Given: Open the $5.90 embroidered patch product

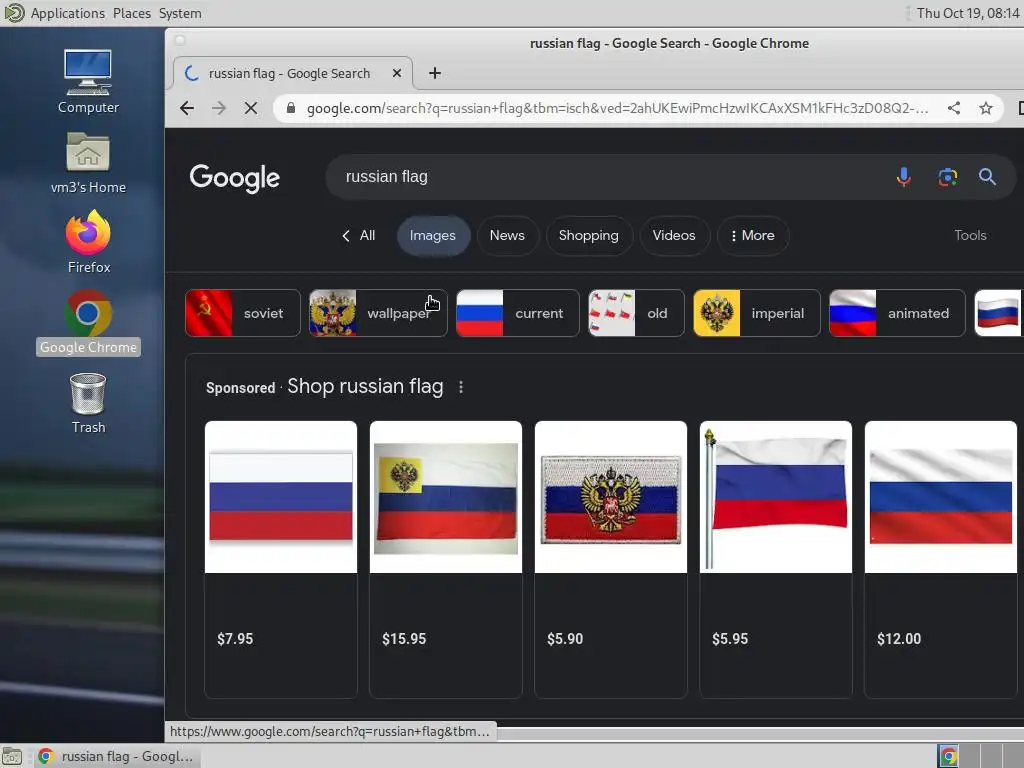Looking at the screenshot, I should point(611,497).
